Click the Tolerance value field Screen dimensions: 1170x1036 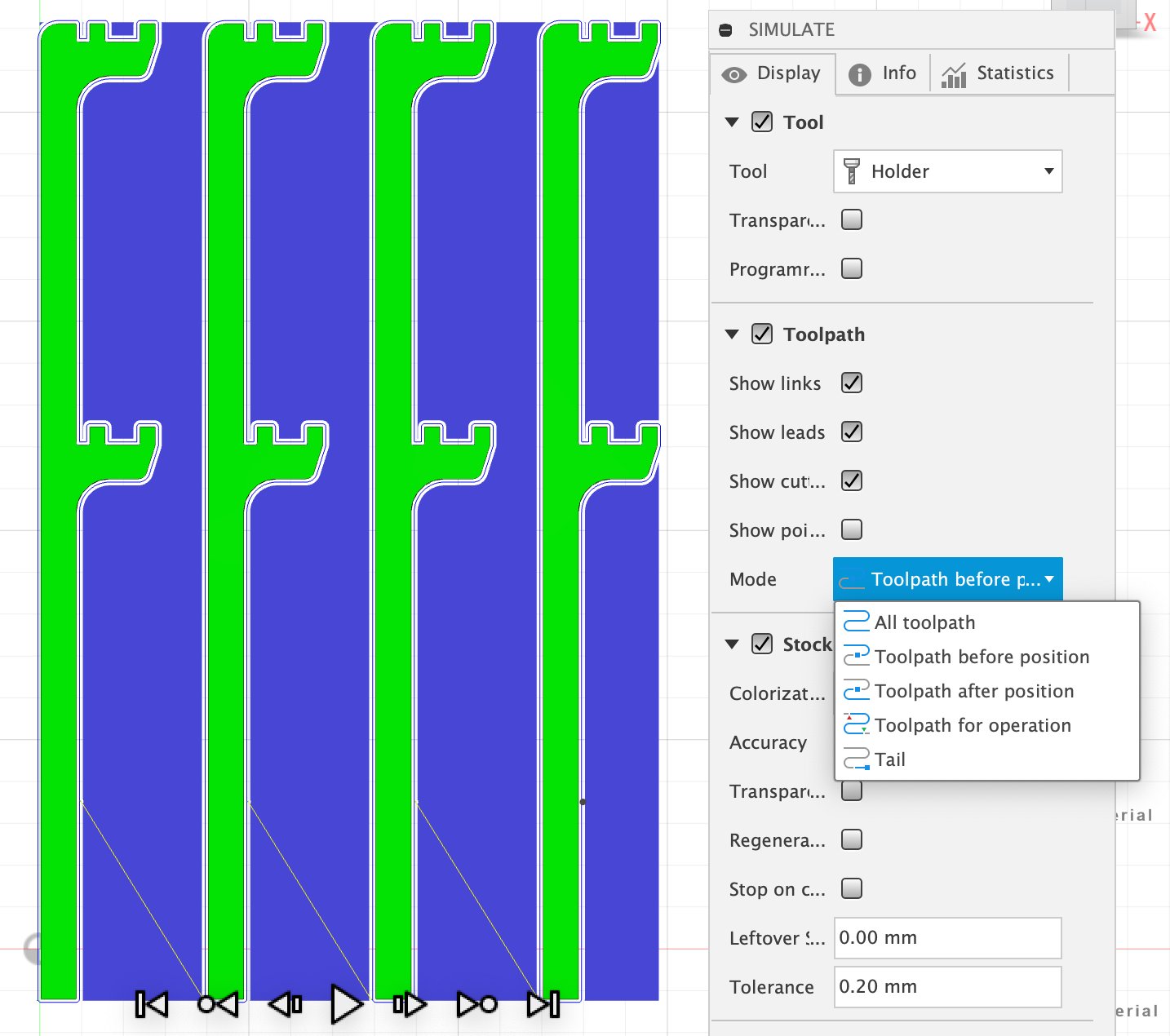point(947,987)
